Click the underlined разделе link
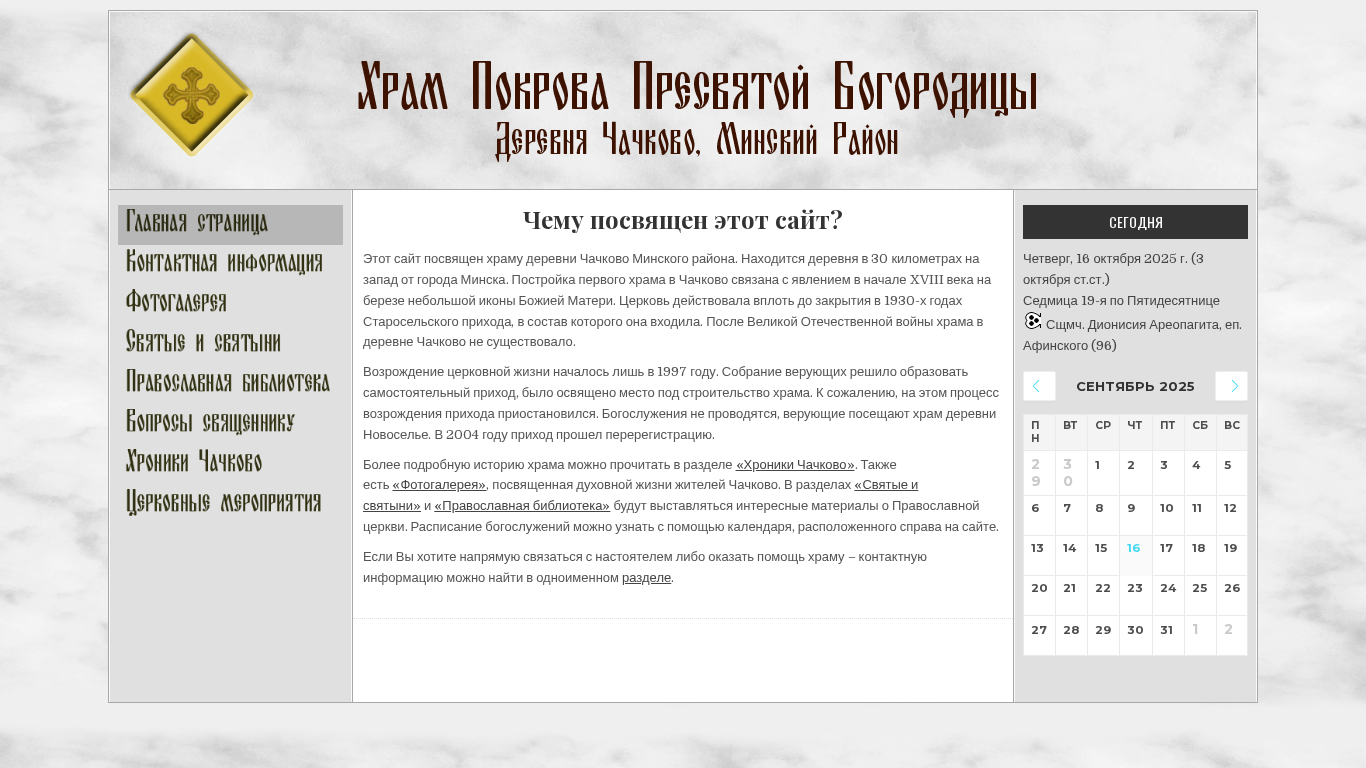Viewport: 1366px width, 768px height. tap(646, 578)
